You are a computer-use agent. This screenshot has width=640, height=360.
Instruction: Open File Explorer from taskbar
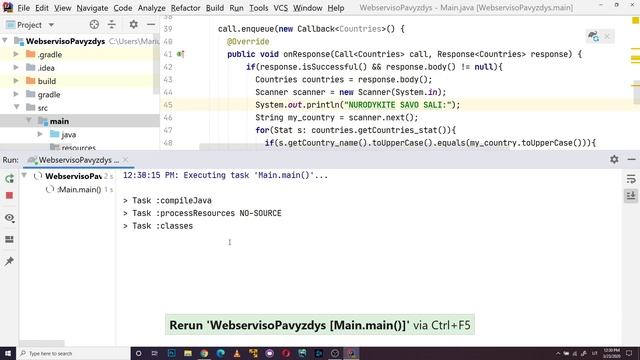tap(188, 353)
